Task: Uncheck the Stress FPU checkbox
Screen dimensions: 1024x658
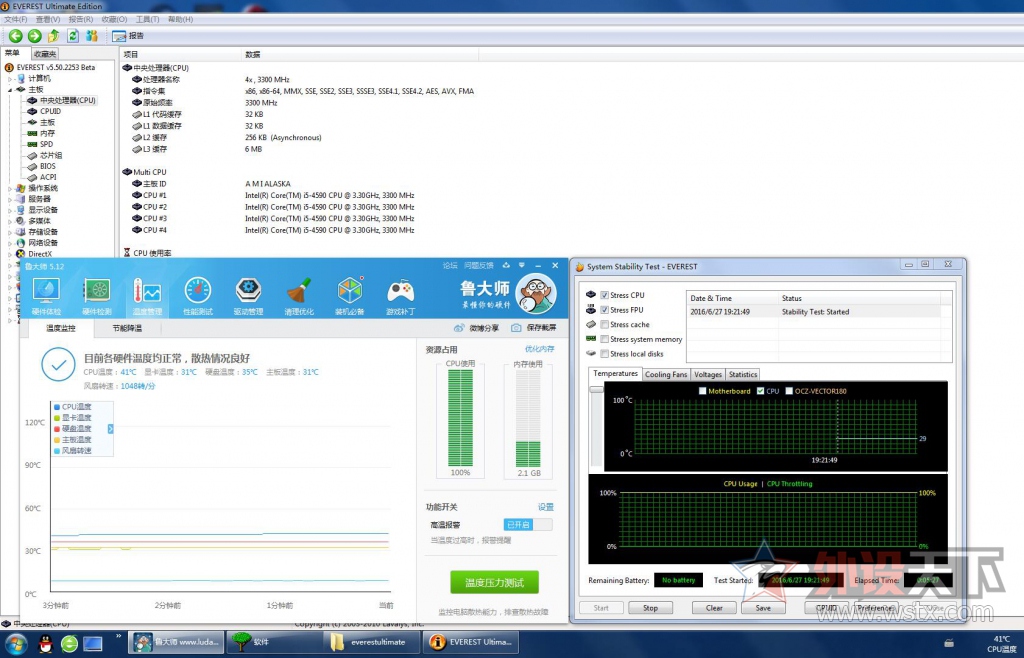Action: coord(605,310)
